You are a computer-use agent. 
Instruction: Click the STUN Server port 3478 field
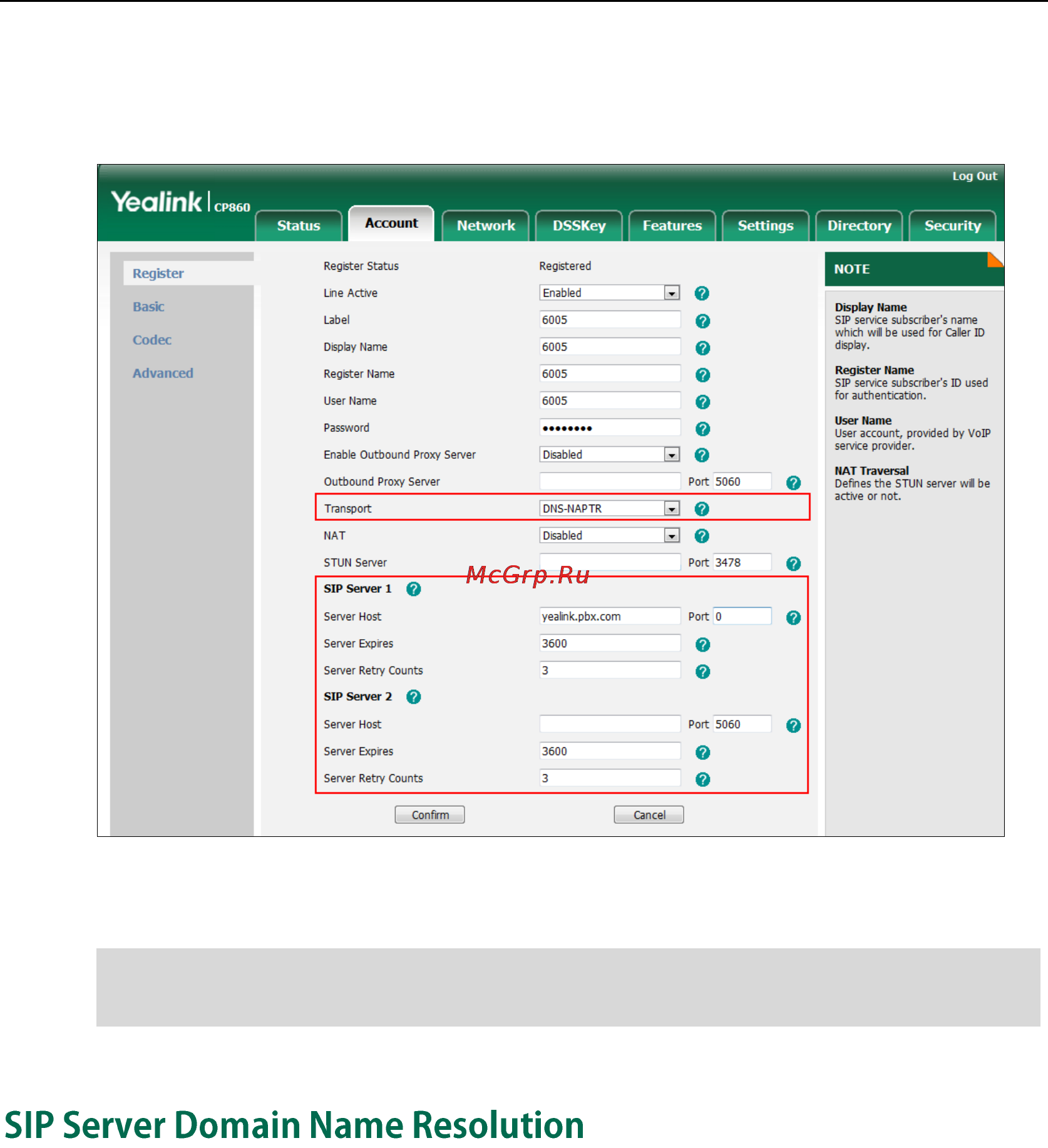click(x=742, y=562)
